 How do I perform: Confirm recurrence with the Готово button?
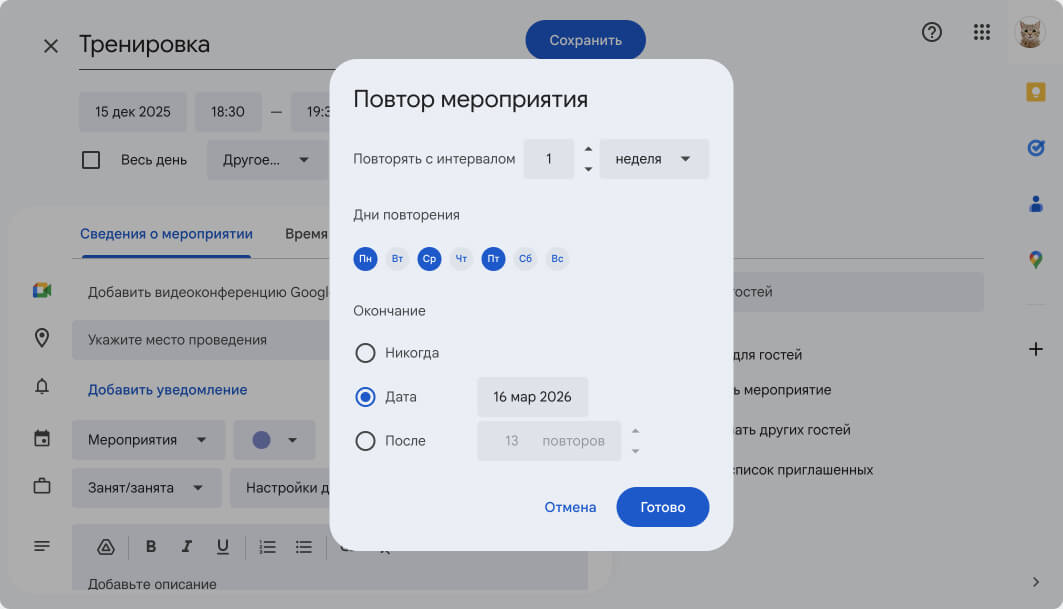point(662,507)
